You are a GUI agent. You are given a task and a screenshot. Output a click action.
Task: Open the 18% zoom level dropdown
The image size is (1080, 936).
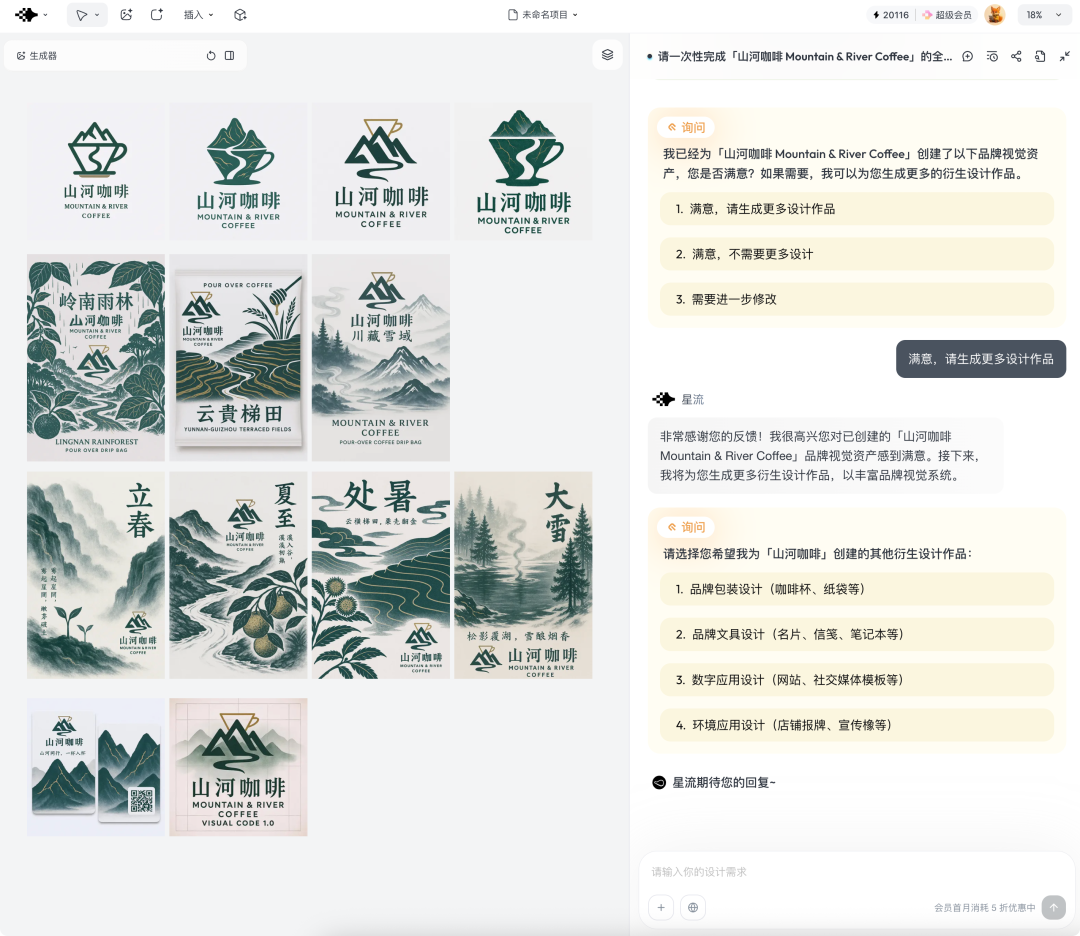pos(1043,14)
